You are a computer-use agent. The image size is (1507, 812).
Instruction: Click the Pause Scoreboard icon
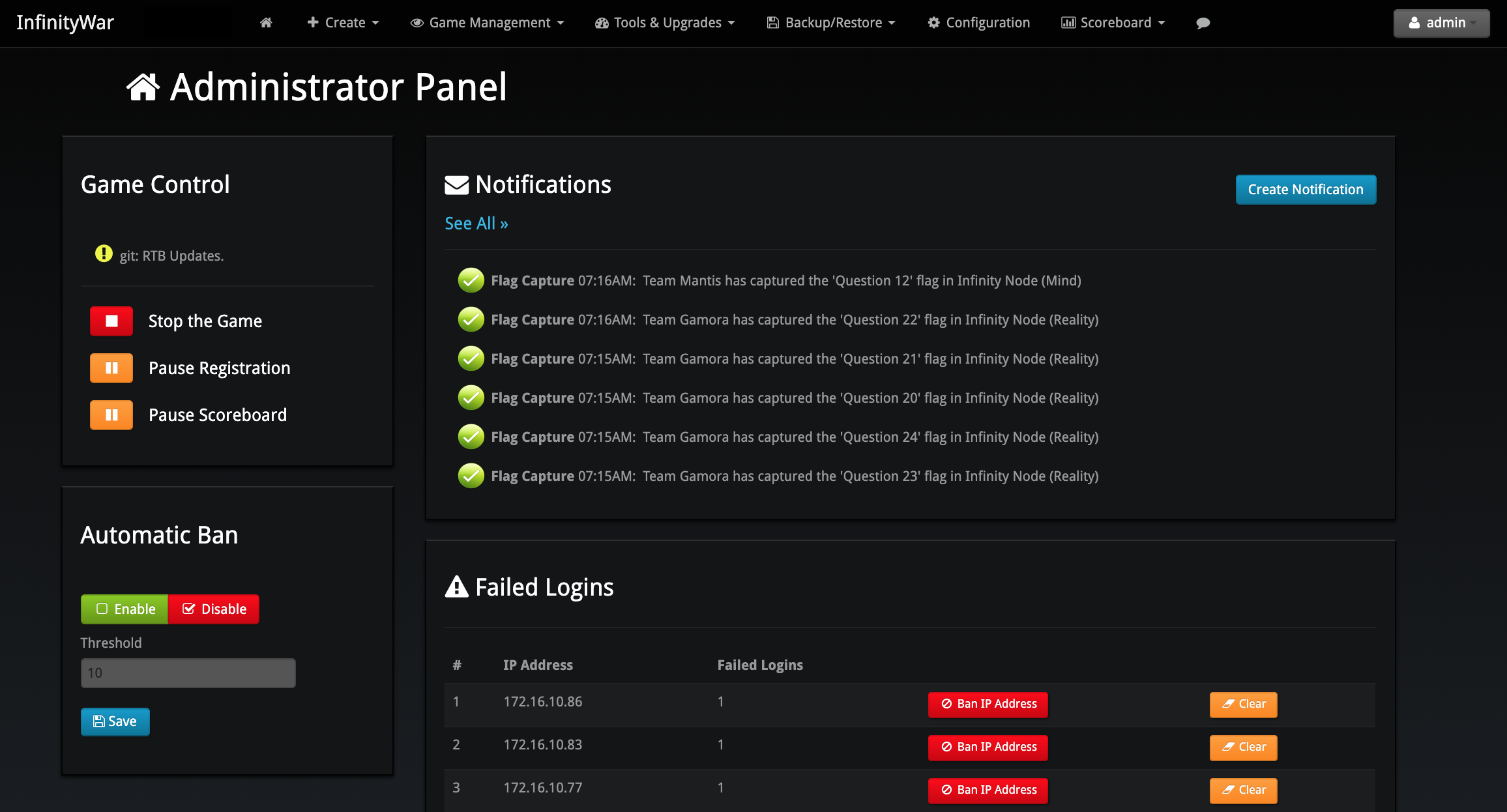pyautogui.click(x=111, y=414)
